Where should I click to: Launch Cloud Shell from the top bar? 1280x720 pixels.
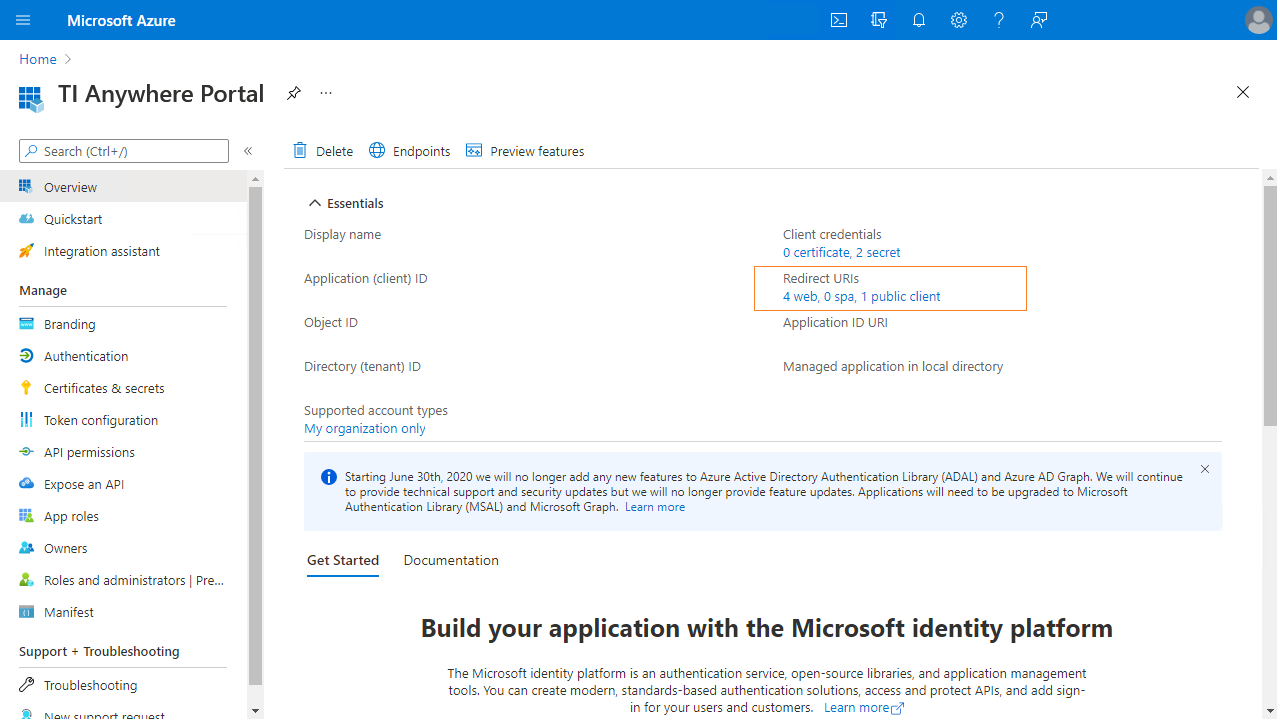click(x=840, y=20)
